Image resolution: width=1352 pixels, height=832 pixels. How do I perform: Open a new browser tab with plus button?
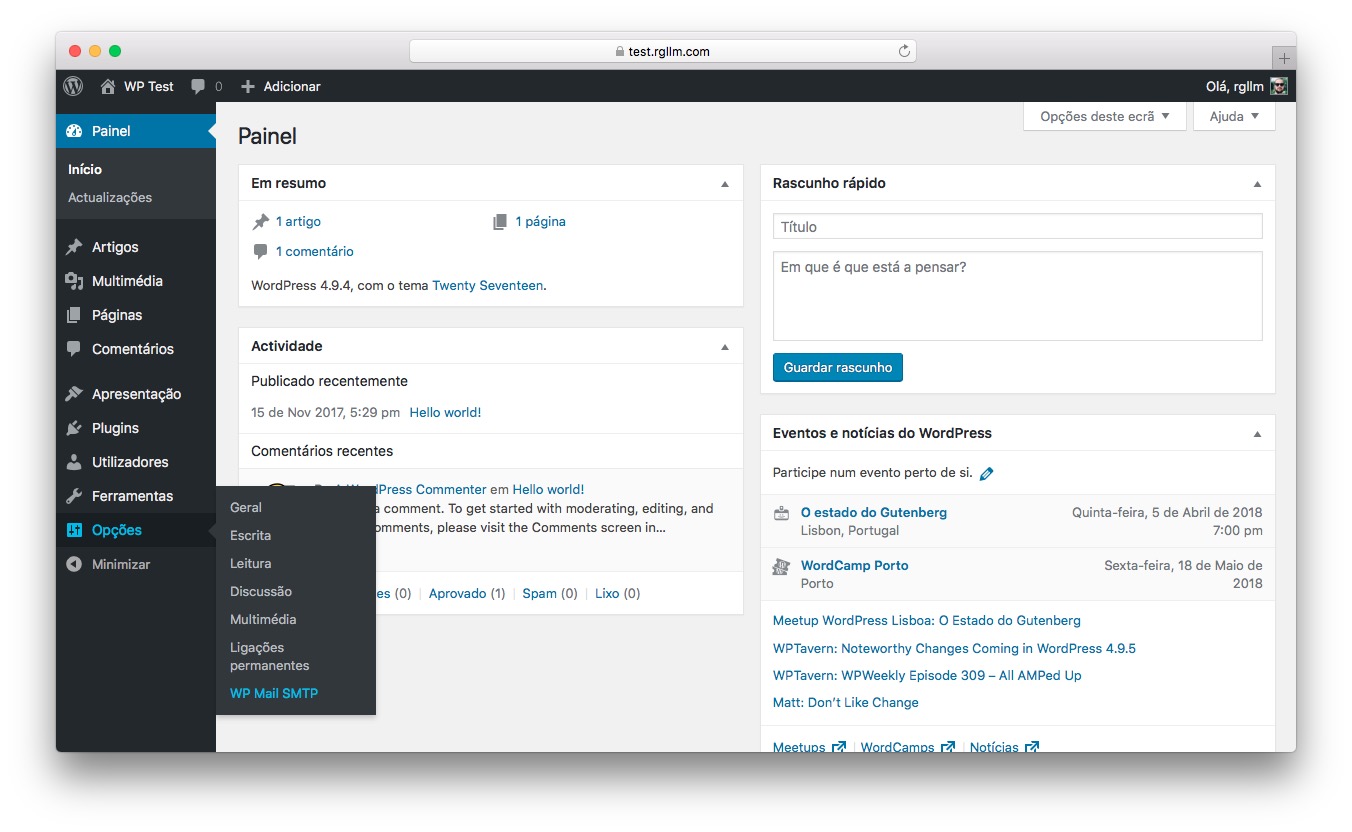pos(1284,57)
